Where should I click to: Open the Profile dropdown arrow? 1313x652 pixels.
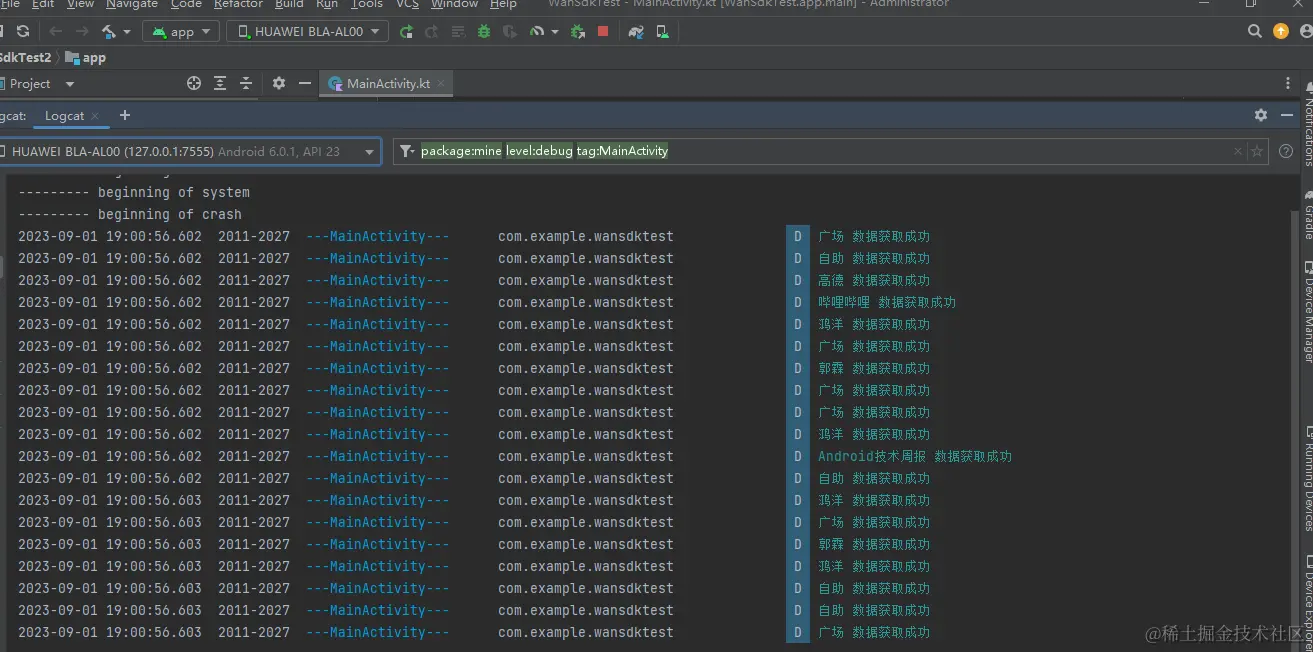554,32
